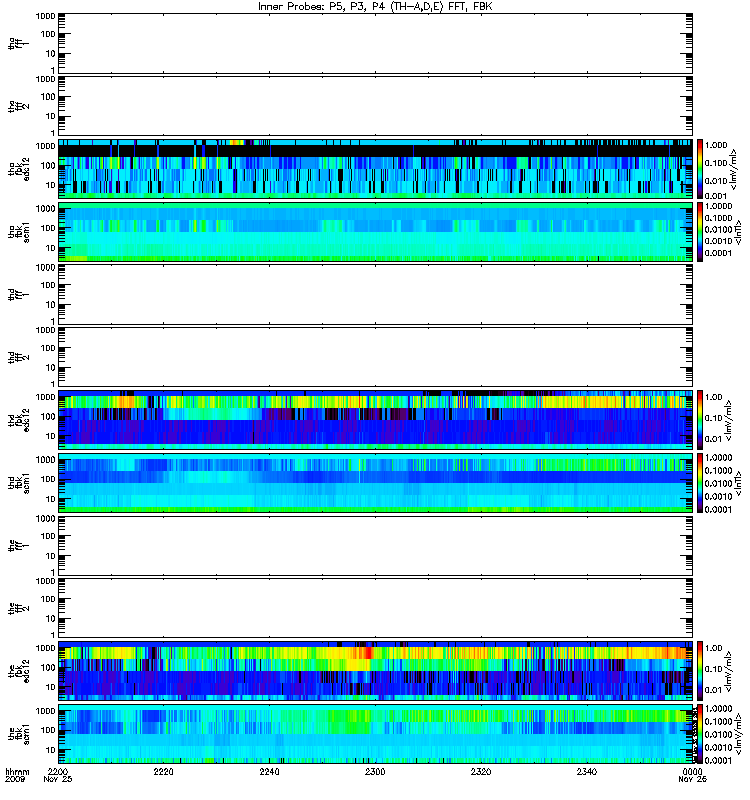
Task: Select the "the fff 1" y-axis label
Action: tap(19, 546)
